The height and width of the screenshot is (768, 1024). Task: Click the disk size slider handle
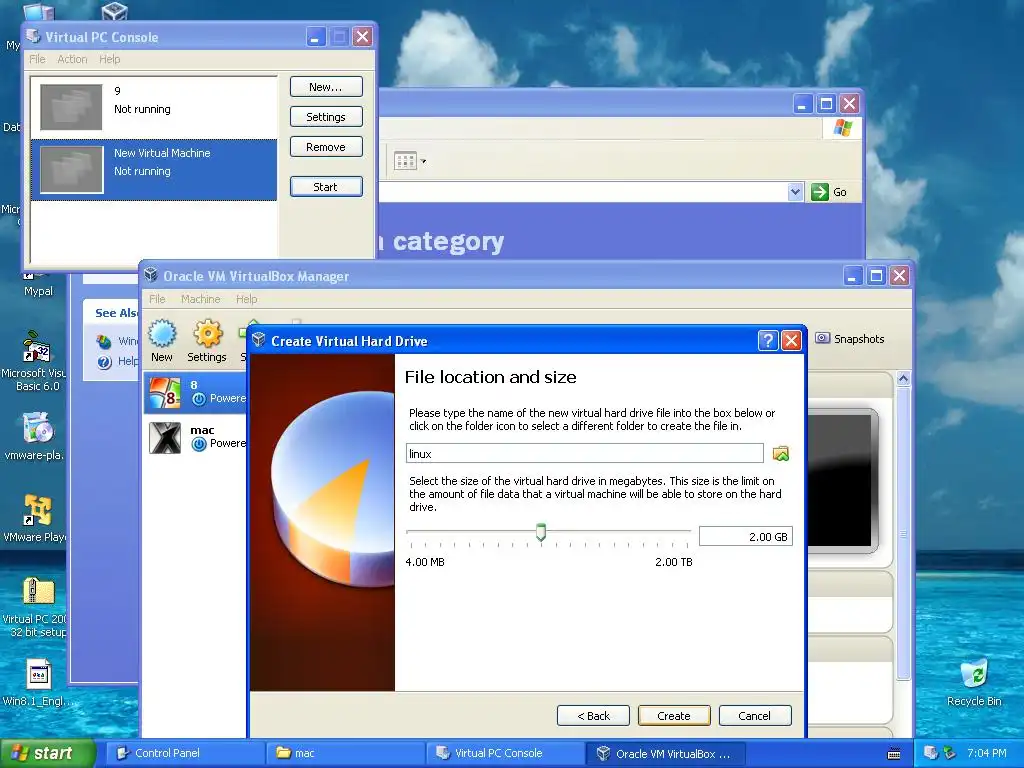point(541,532)
